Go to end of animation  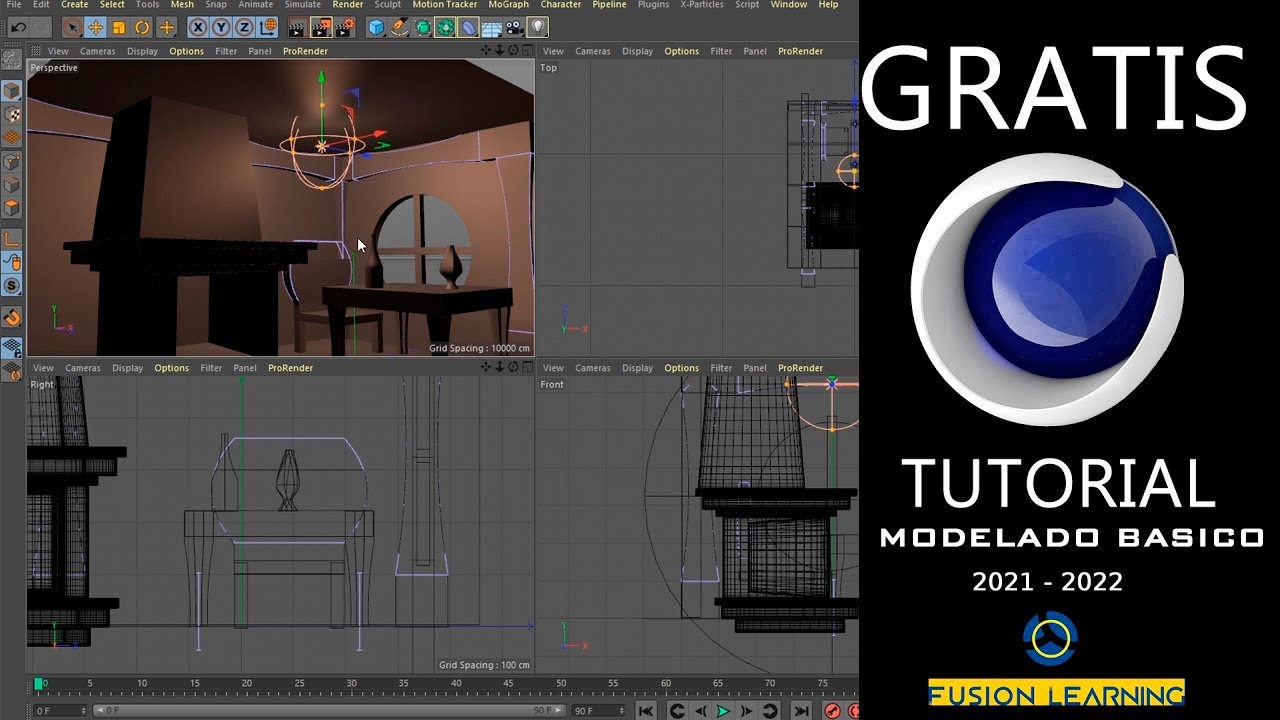801,711
